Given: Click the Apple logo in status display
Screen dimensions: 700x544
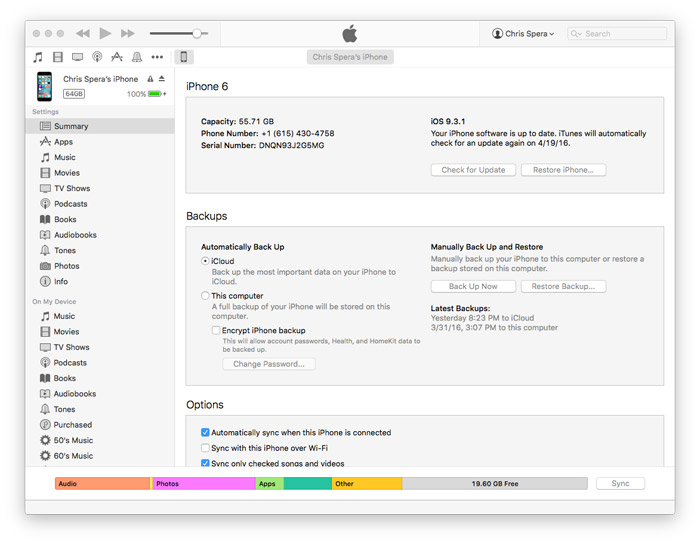Looking at the screenshot, I should click(x=350, y=33).
